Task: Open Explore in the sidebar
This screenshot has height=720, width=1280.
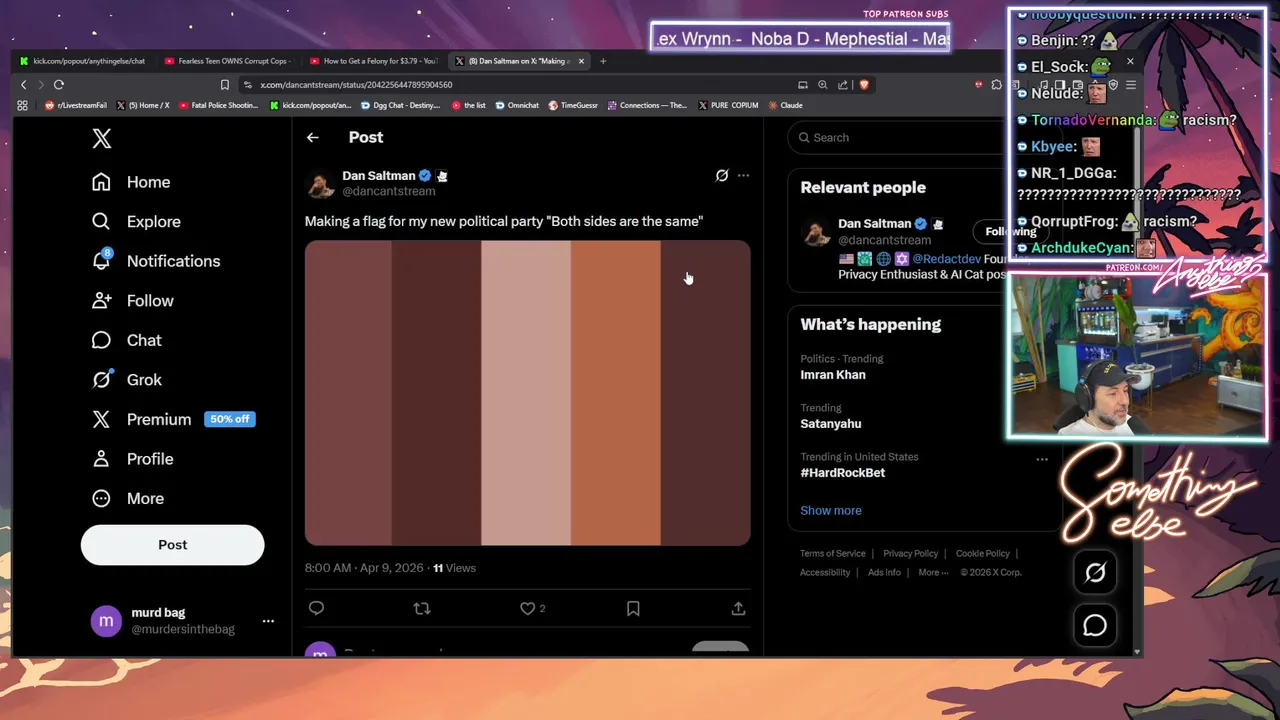Action: click(x=136, y=222)
